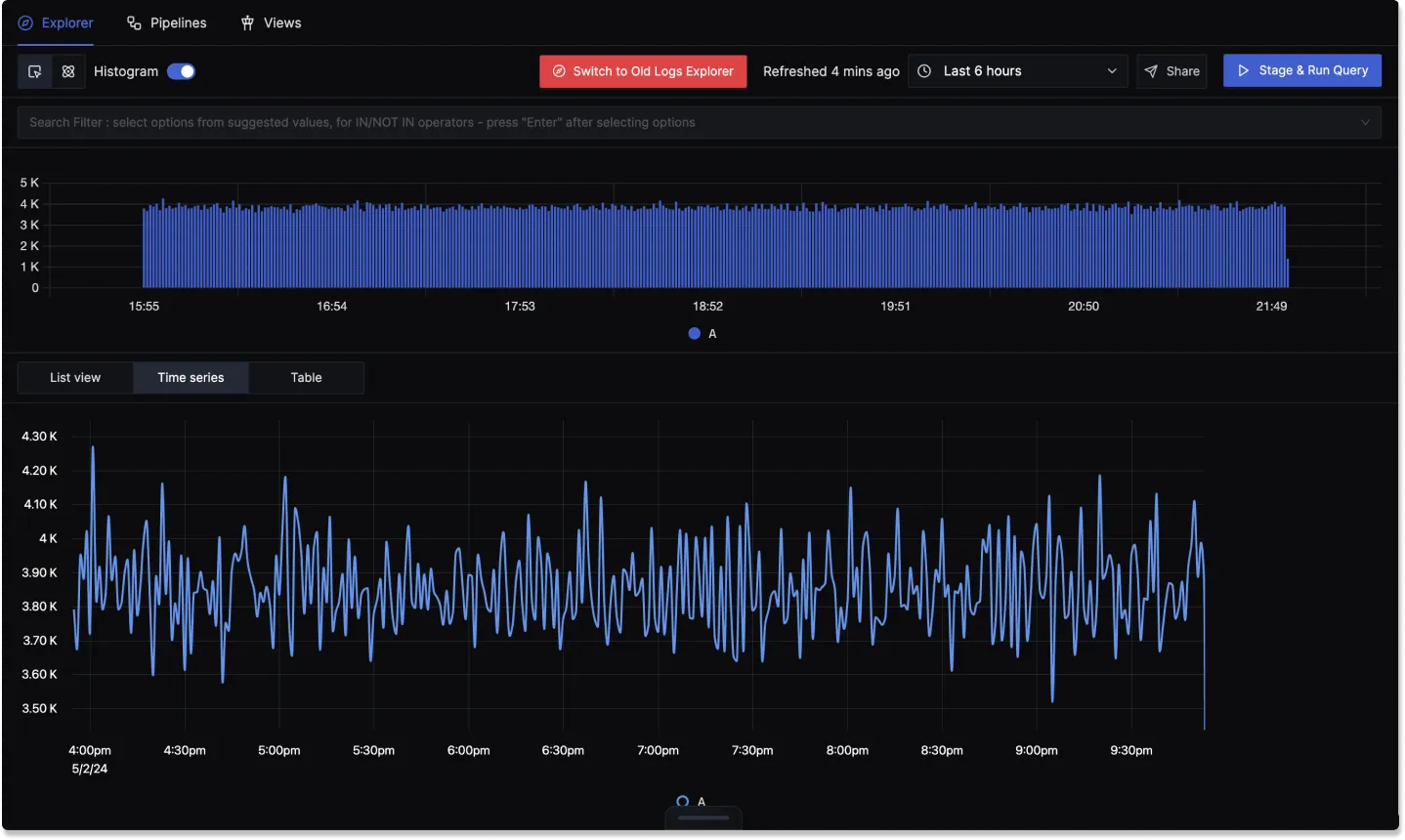This screenshot has height=840, width=1405.
Task: Switch to Time series tab
Action: tap(191, 378)
